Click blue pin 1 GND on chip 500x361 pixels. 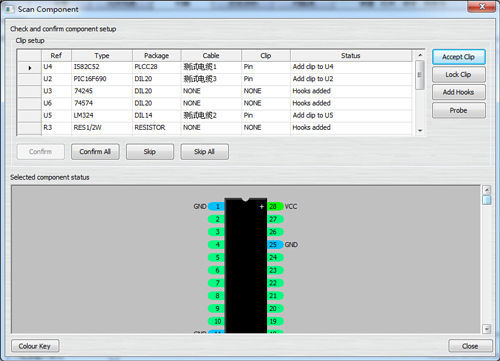[216, 207]
